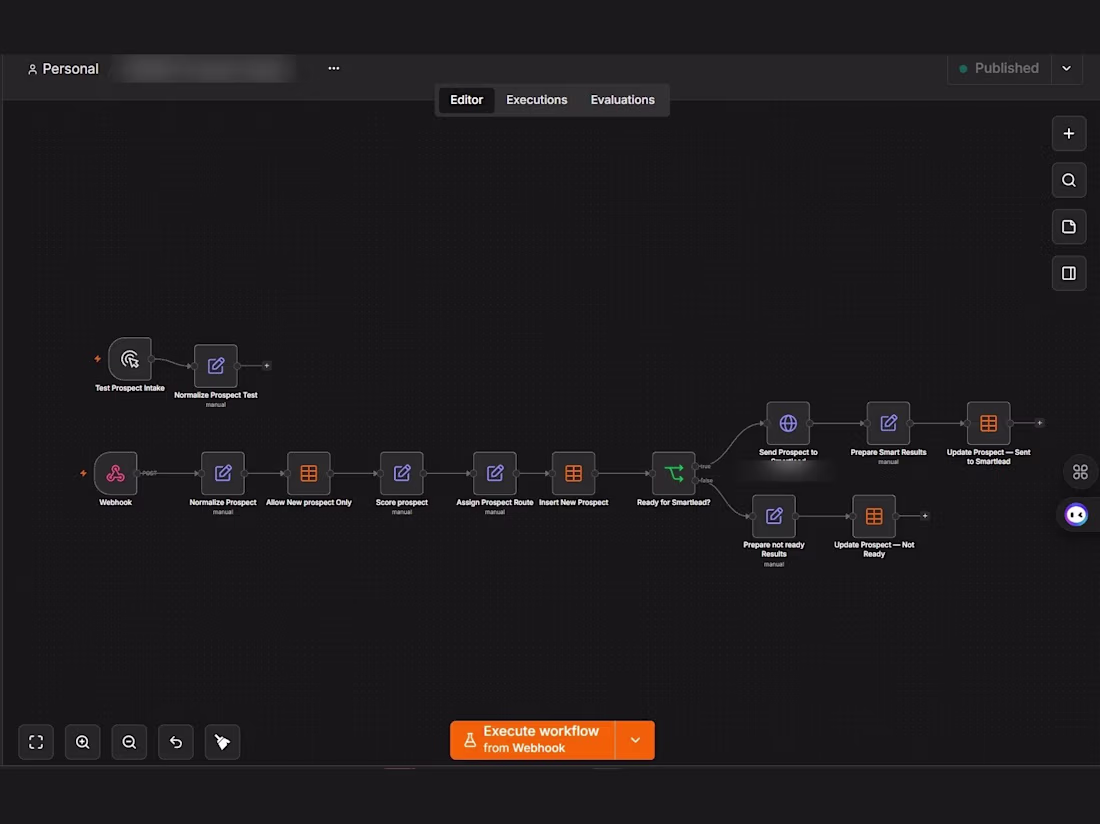
Task: Select the Webhook trigger node
Action: click(116, 473)
